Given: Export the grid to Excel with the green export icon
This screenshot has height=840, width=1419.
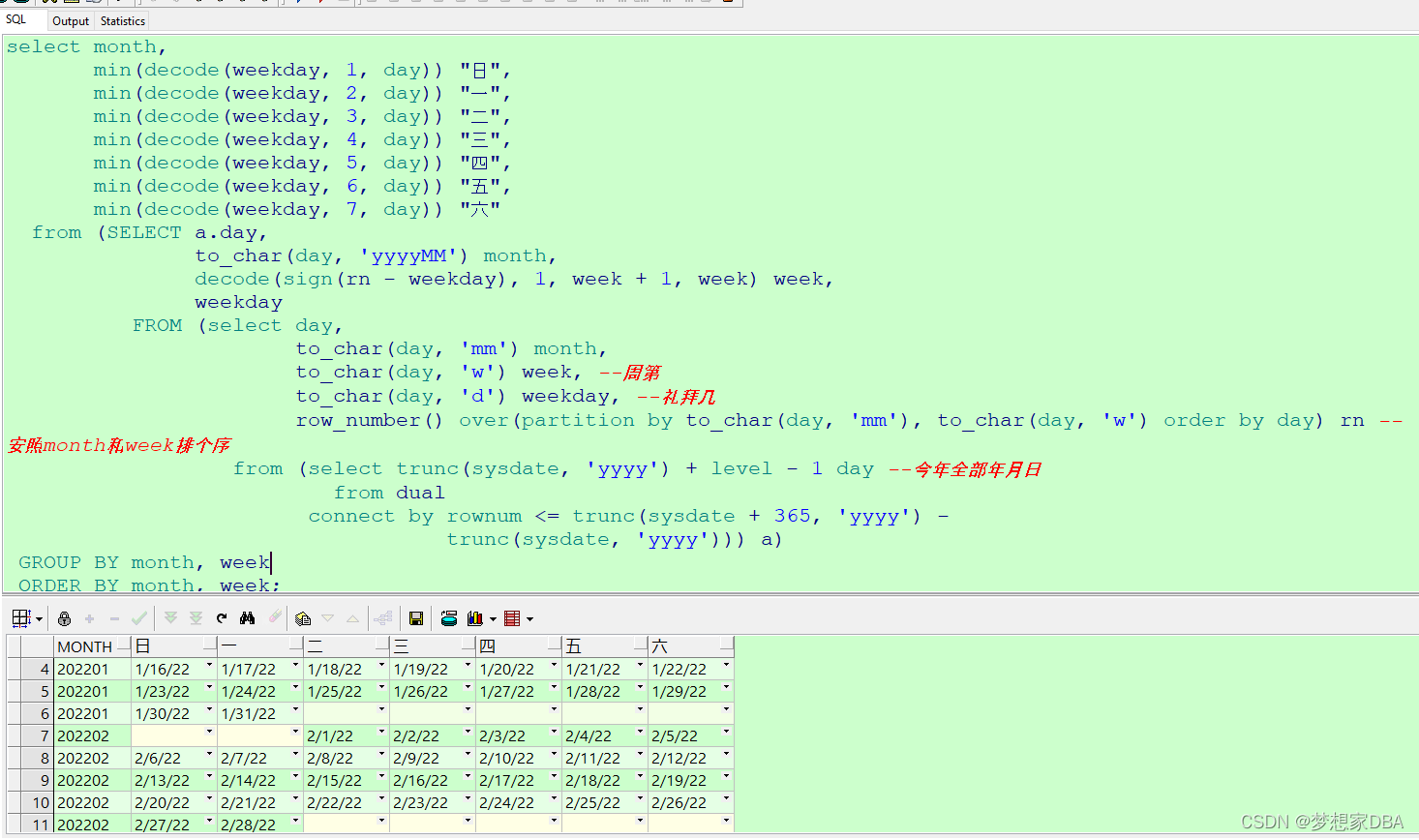Looking at the screenshot, I should [x=449, y=618].
